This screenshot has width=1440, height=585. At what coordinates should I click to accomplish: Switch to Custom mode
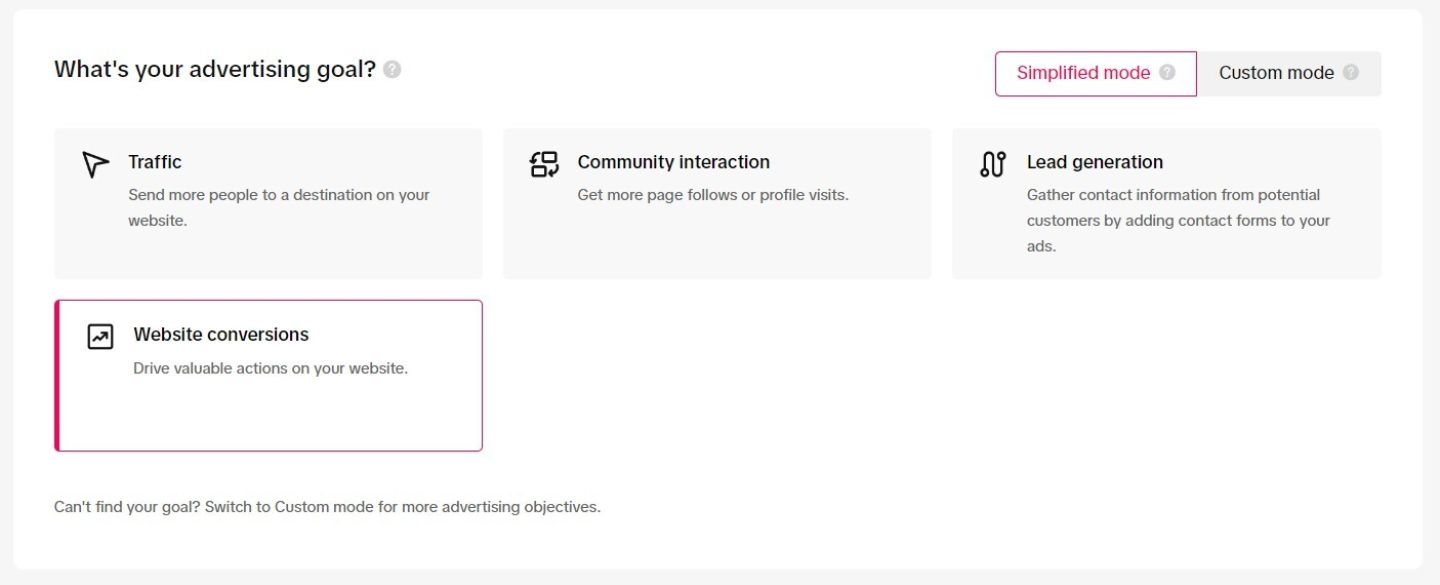[x=1276, y=73]
